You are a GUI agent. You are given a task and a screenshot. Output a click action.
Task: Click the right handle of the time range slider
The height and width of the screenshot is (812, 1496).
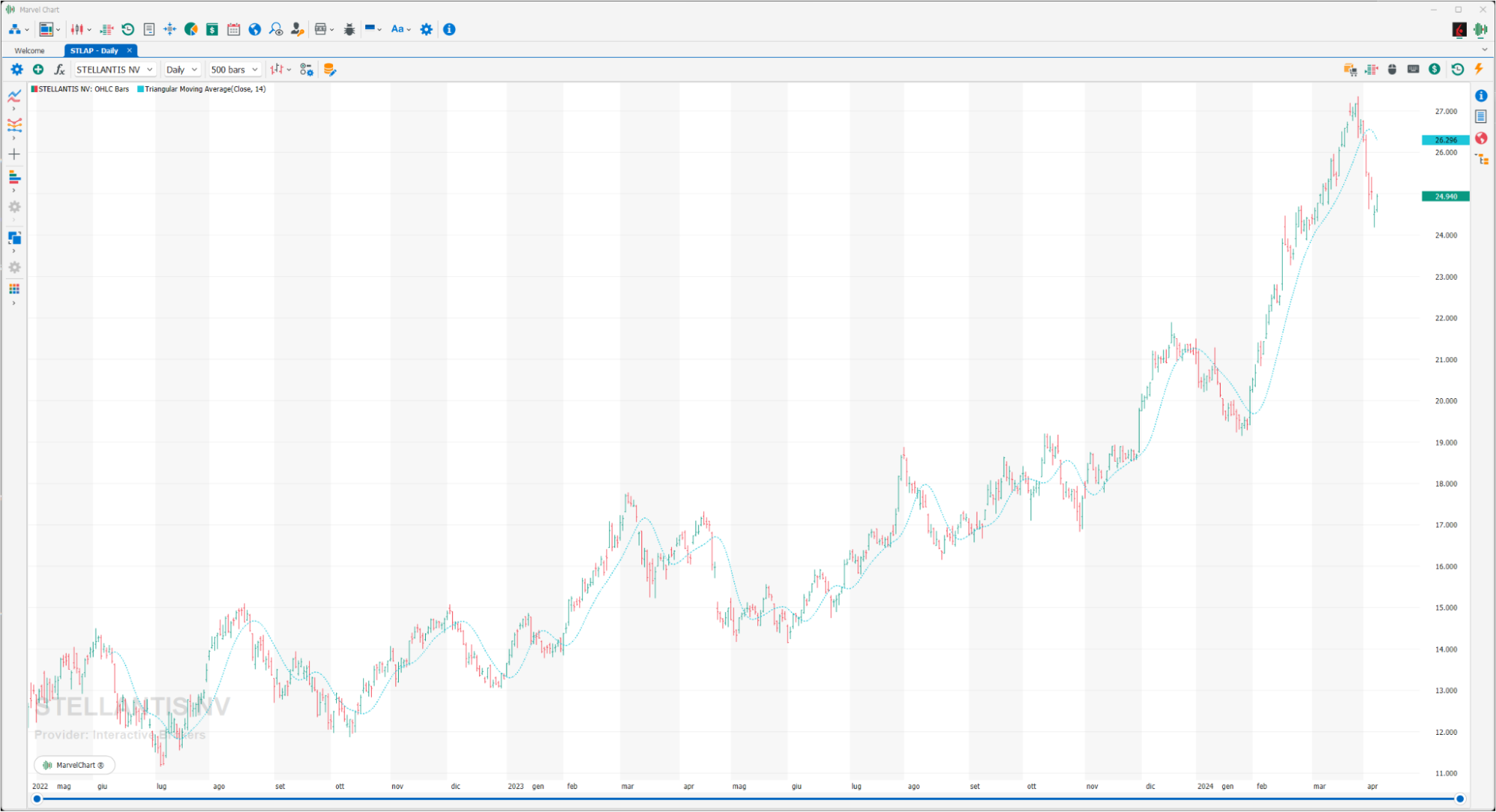1459,799
